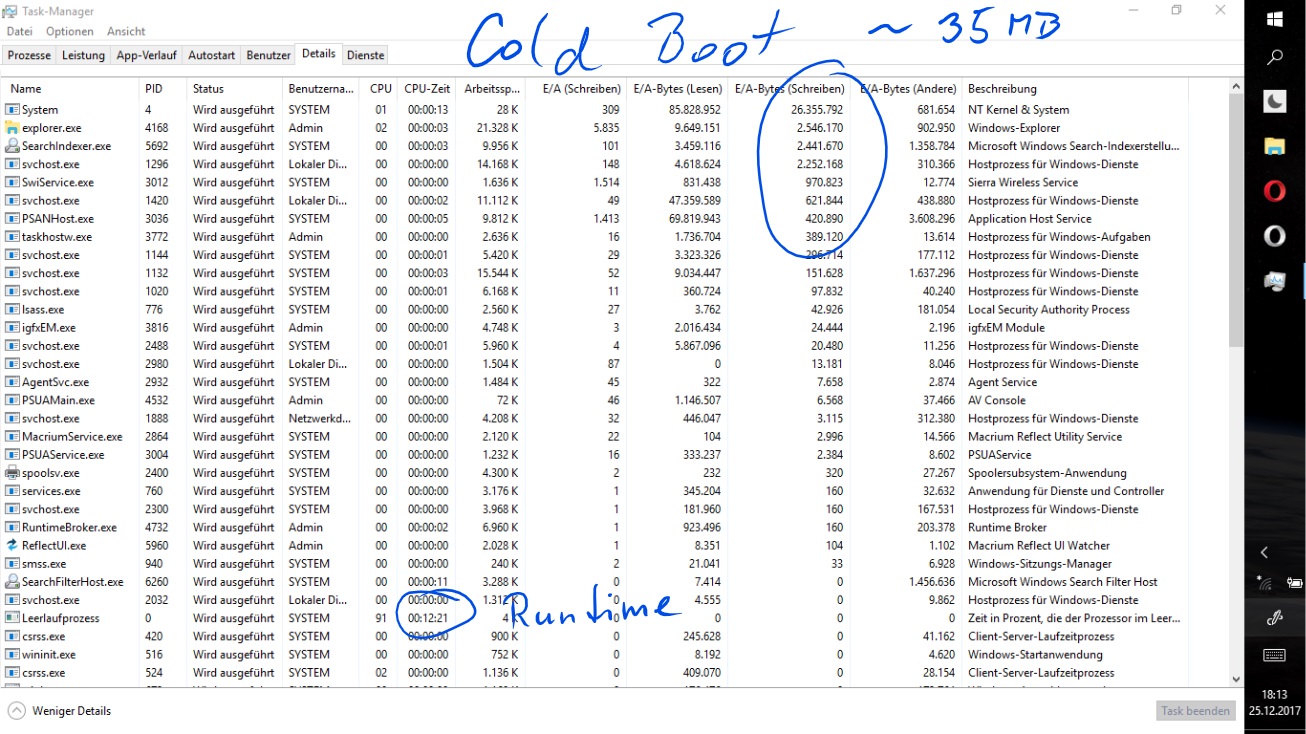The width and height of the screenshot is (1306, 734).
Task: Select the smss.exe process name
Action: 44,563
